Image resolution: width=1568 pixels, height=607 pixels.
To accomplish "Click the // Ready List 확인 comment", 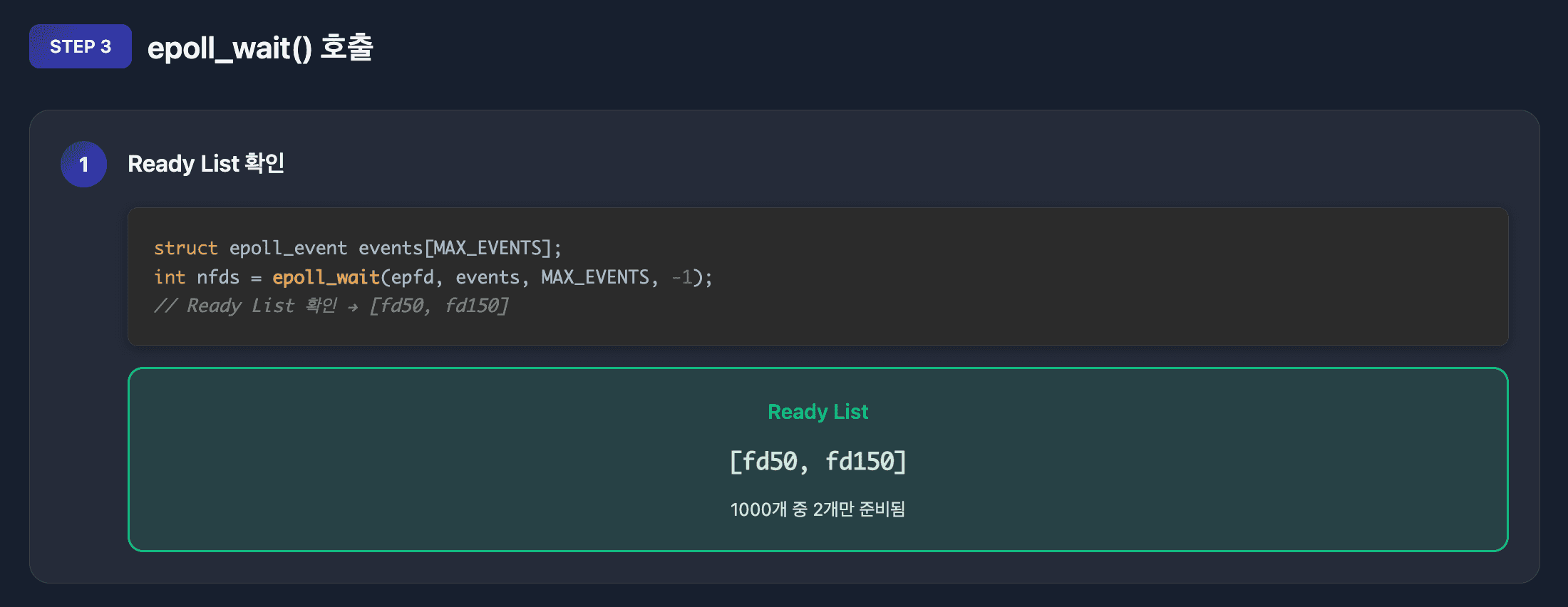I will (245, 306).
